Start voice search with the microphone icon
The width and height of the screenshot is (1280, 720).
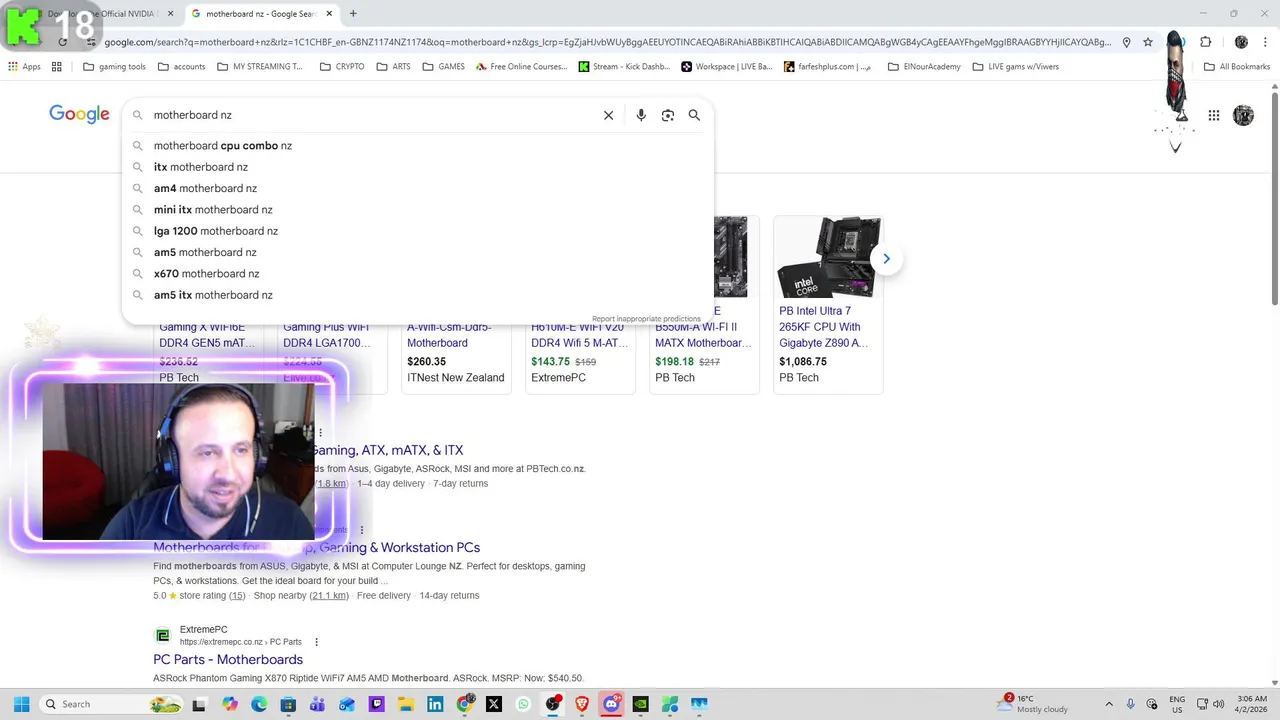[641, 115]
